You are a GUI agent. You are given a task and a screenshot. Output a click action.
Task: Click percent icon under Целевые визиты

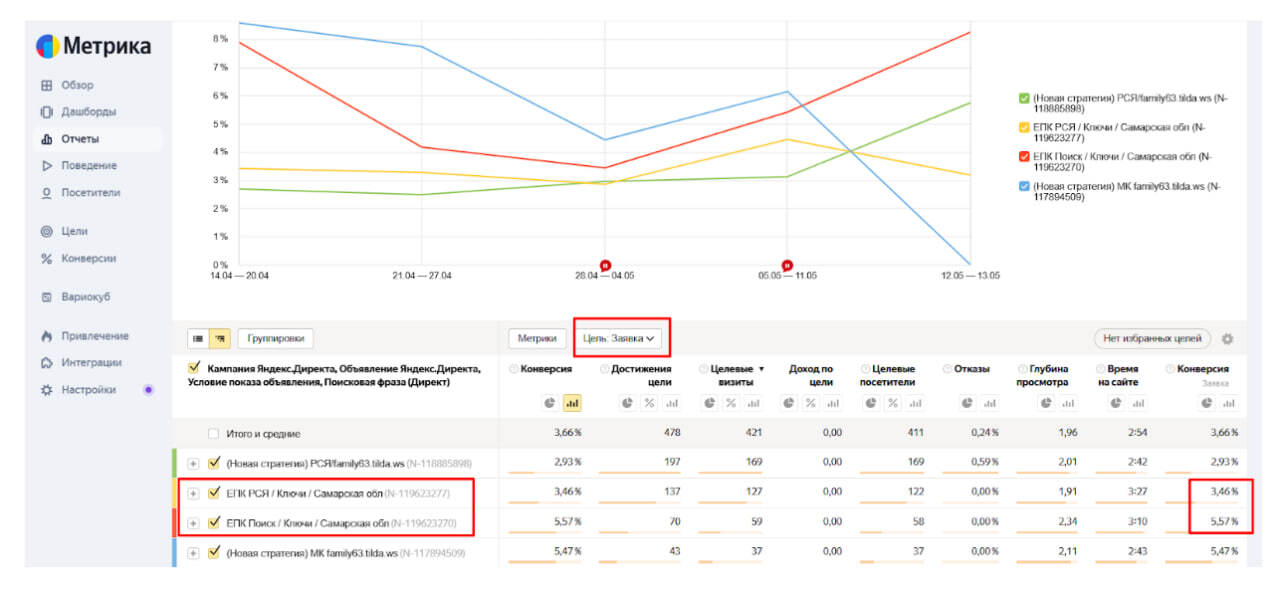[732, 403]
